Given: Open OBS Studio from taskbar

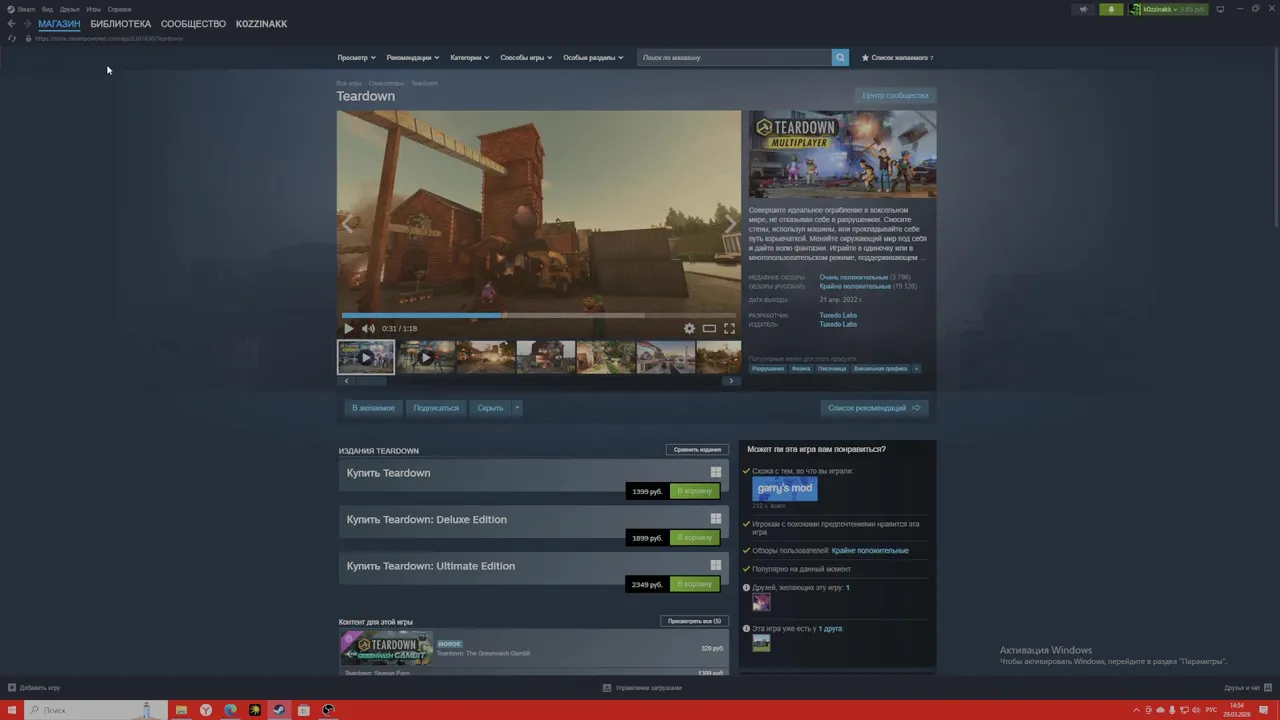Looking at the screenshot, I should 328,710.
